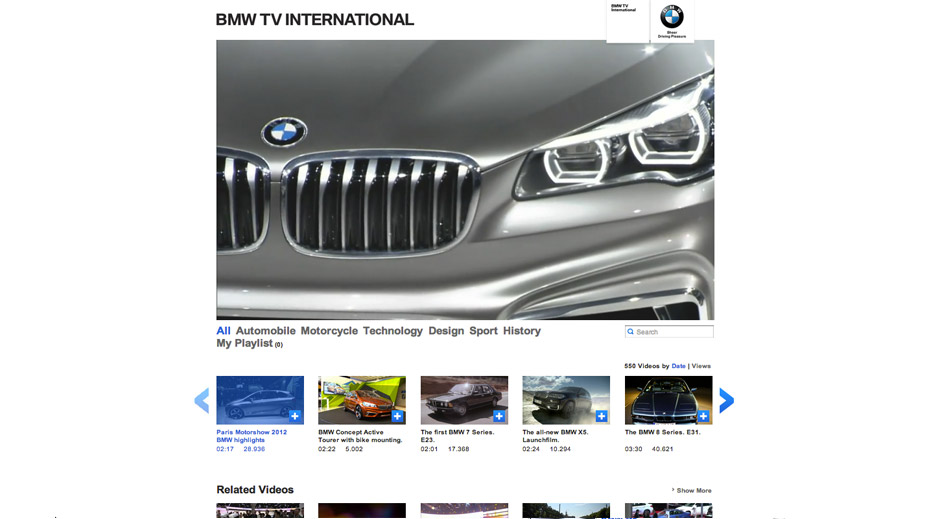Add The BMW 8 Series E31 video to playlist
Screen dimensions: 941x519
coord(703,416)
